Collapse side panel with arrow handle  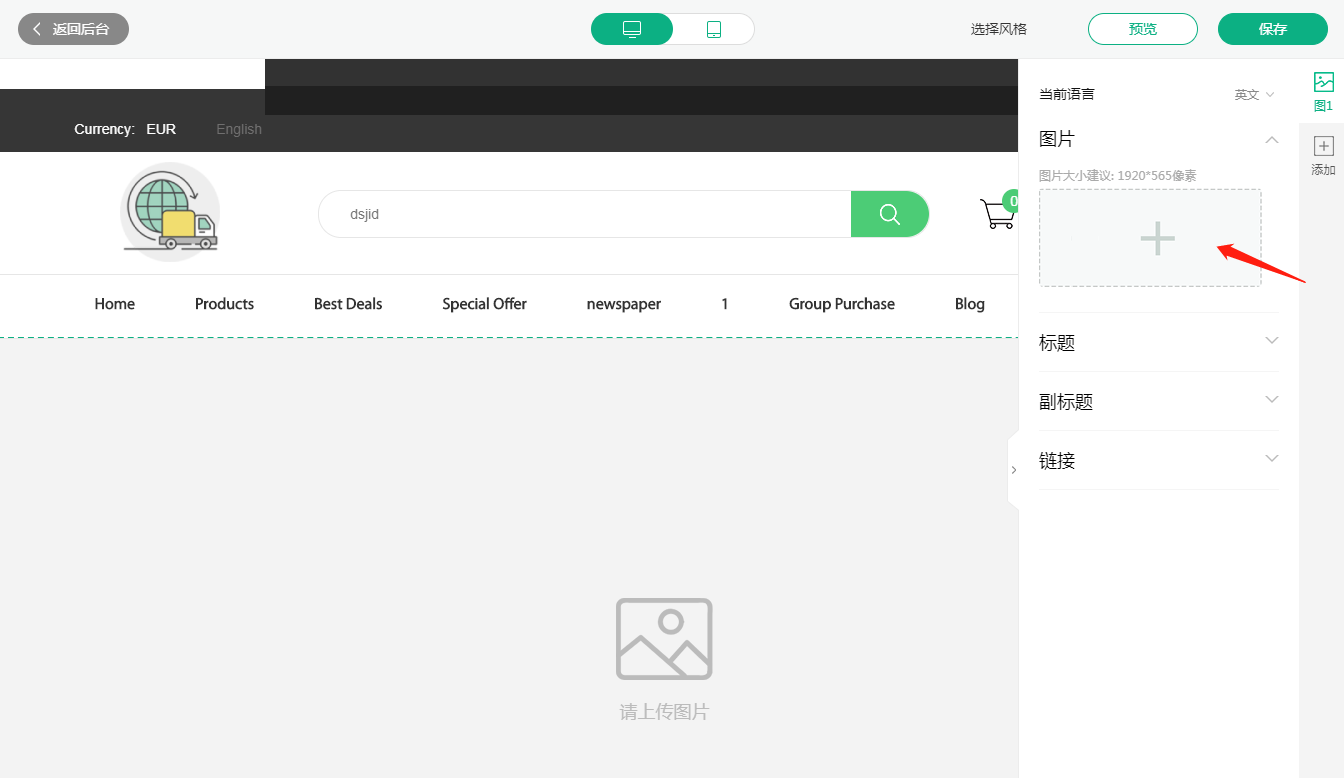(x=1013, y=470)
